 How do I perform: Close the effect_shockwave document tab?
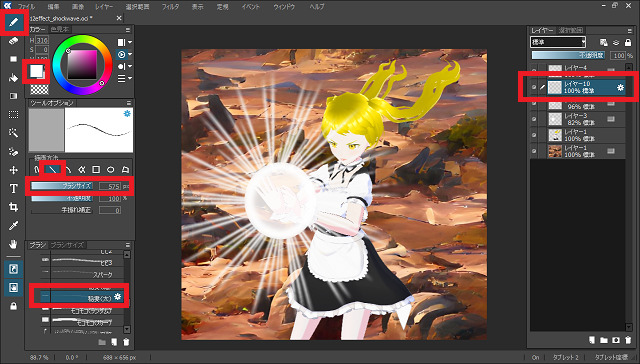coord(119,18)
